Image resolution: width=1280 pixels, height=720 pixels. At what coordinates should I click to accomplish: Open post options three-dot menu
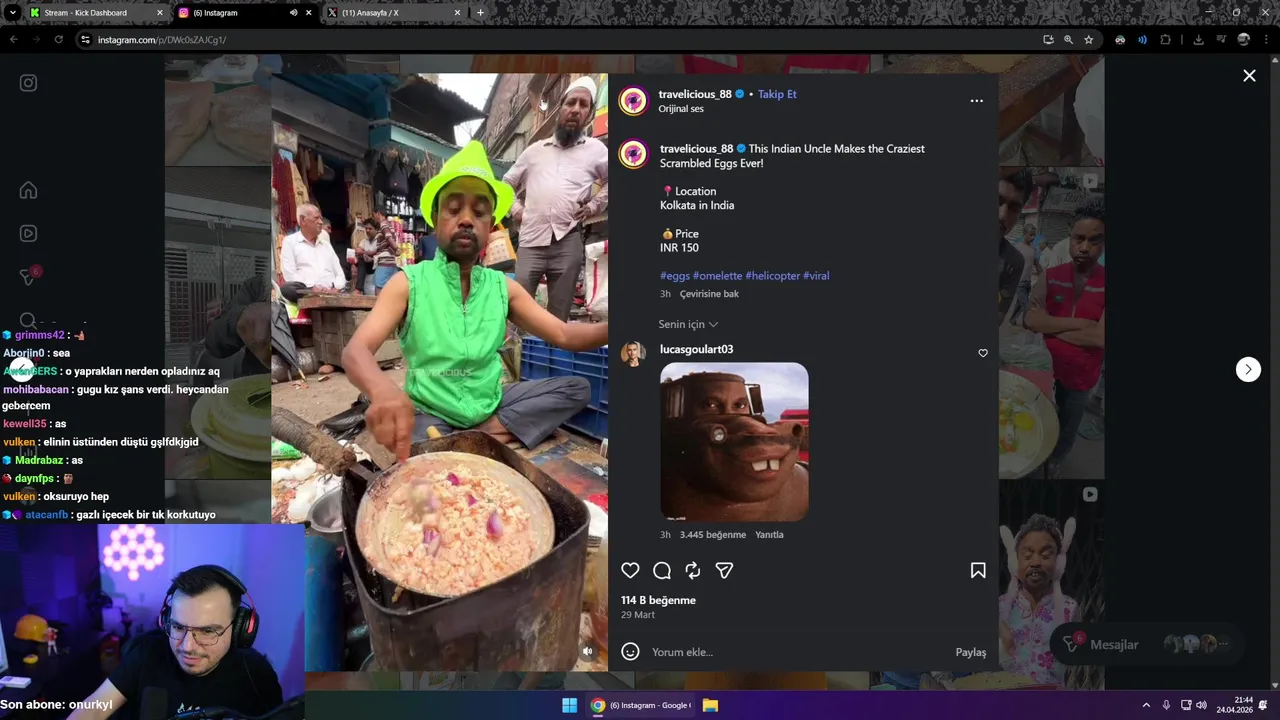(x=977, y=101)
